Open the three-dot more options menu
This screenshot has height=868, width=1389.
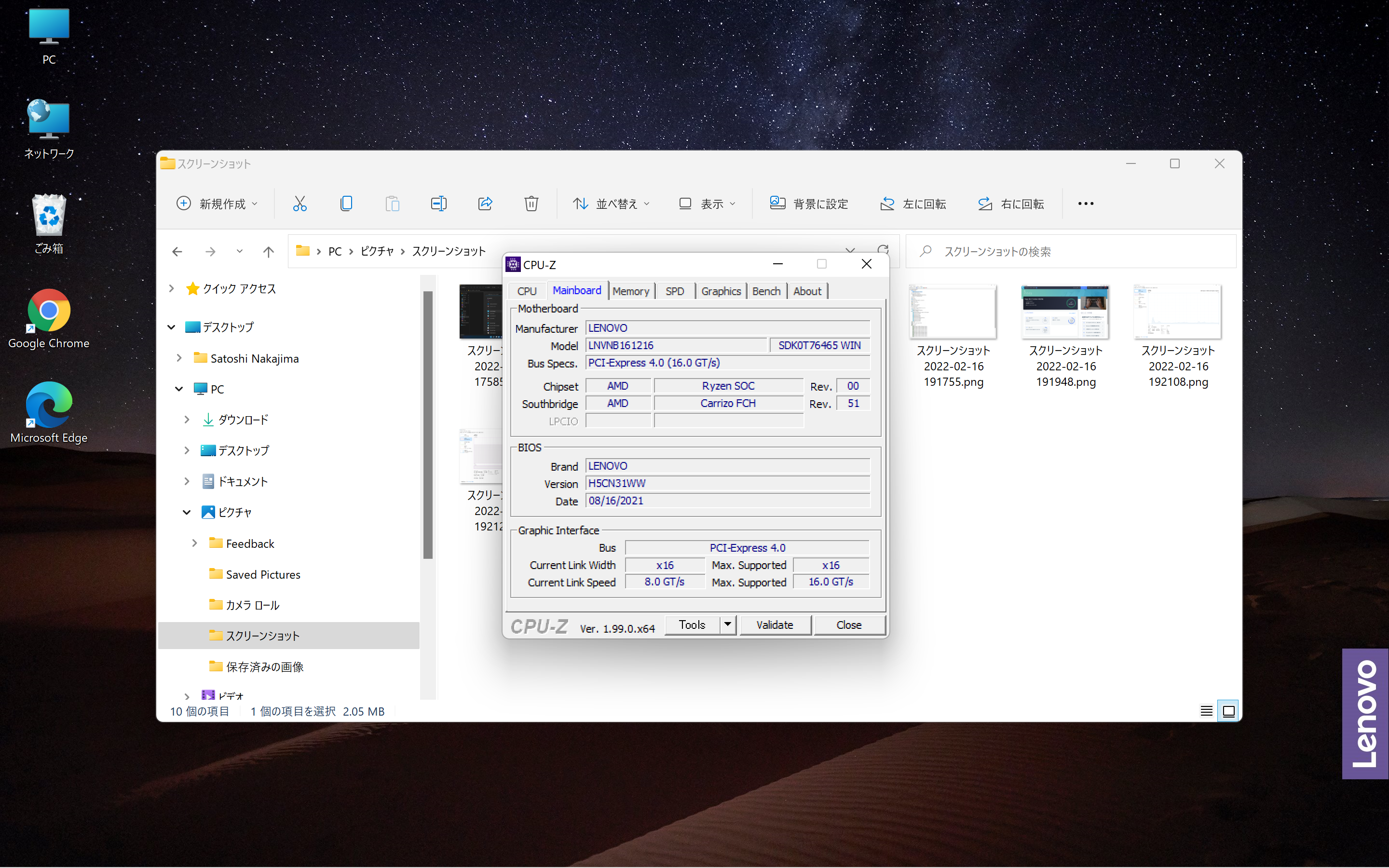pyautogui.click(x=1085, y=204)
